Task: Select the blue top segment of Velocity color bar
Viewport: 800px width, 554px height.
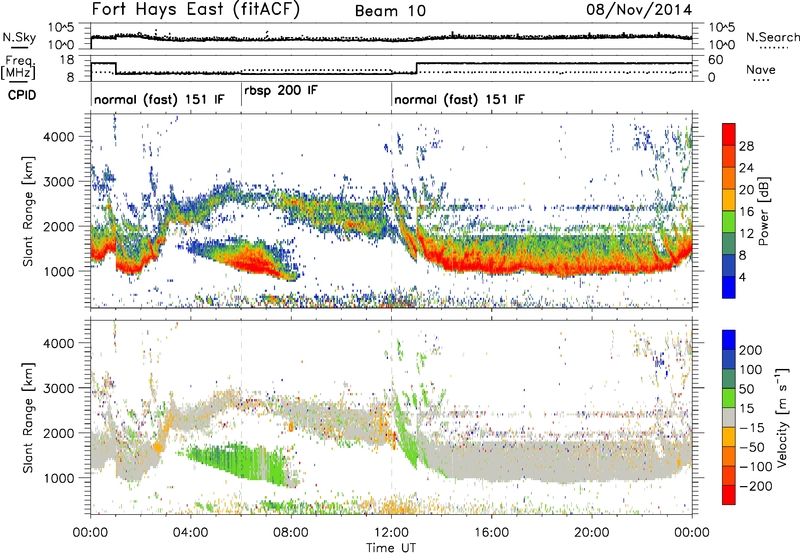Action: (x=729, y=340)
